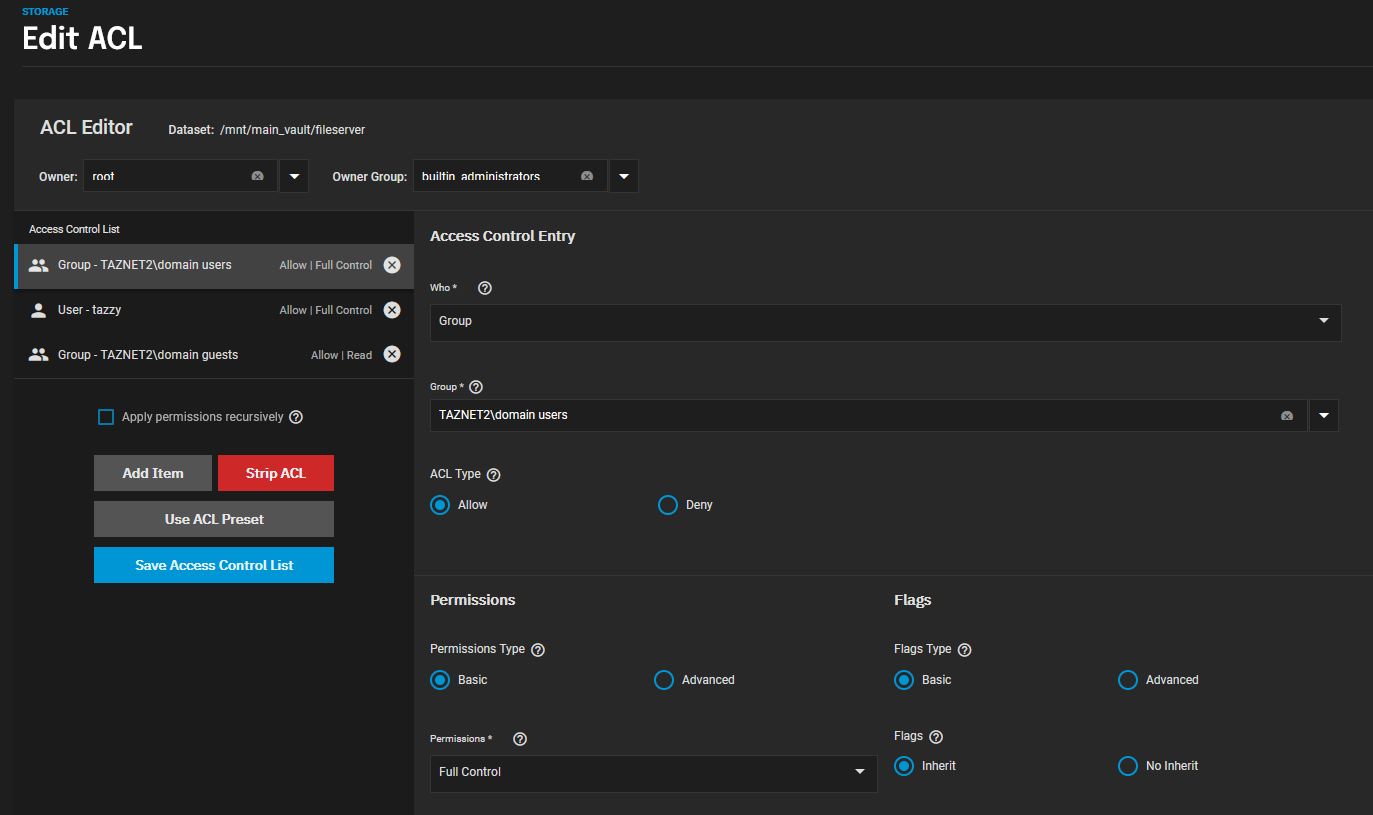
Task: Expand the Owner Group dropdown arrow
Action: [624, 176]
